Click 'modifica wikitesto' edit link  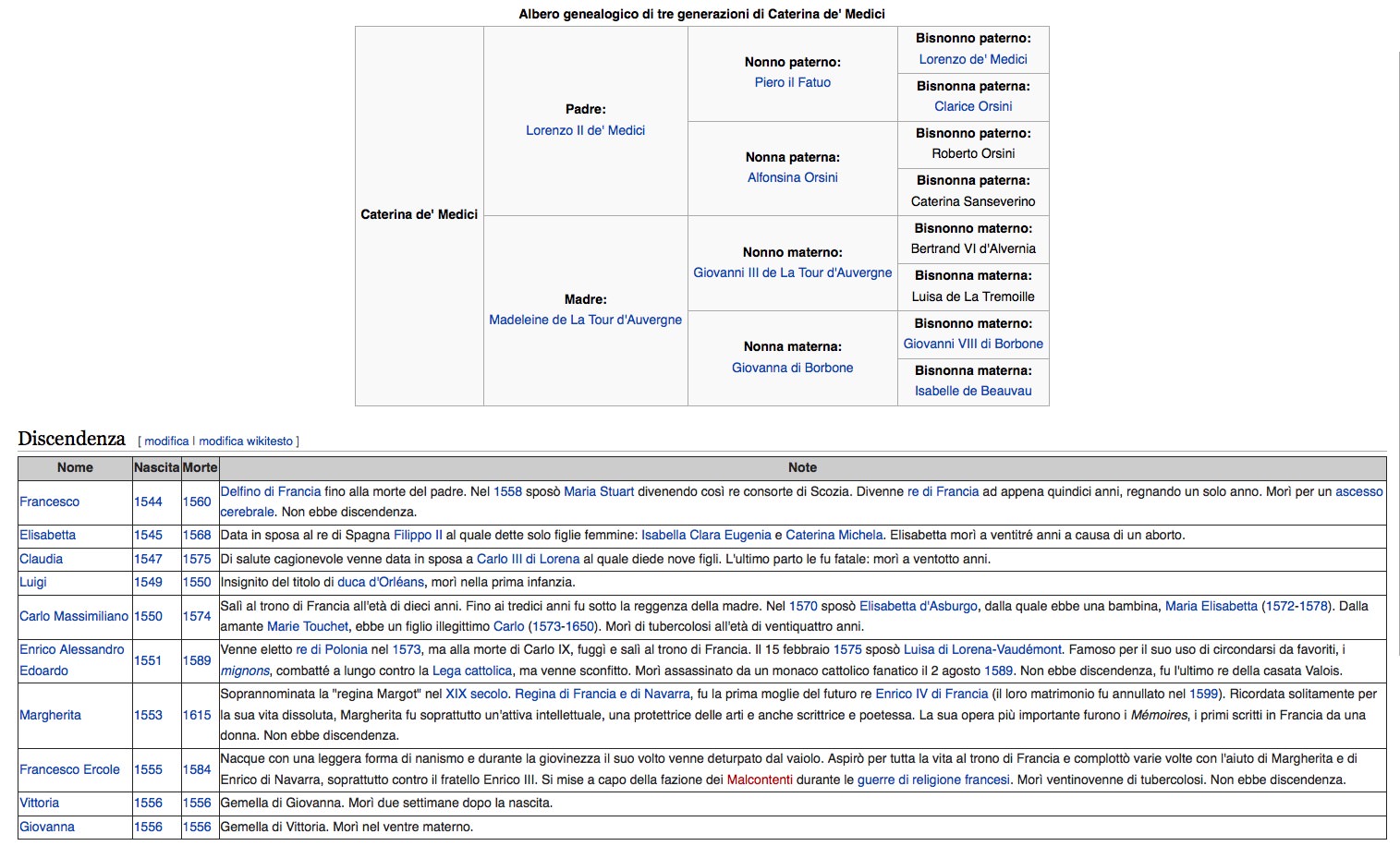coord(246,441)
